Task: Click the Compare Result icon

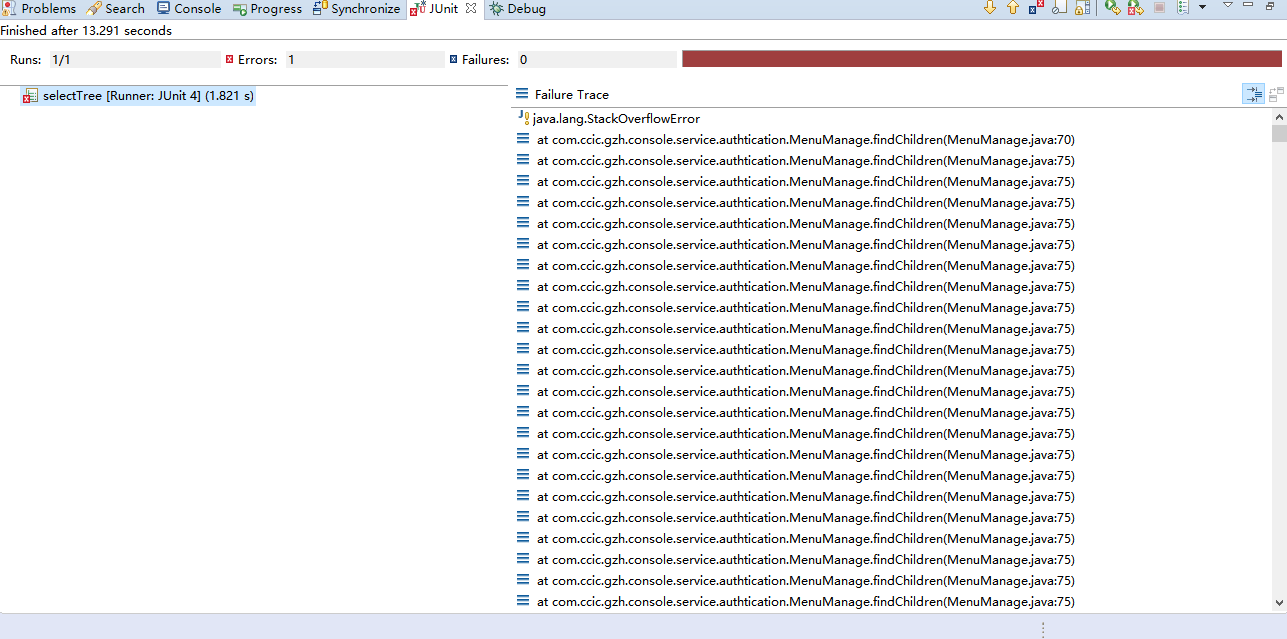Action: (x=1276, y=94)
